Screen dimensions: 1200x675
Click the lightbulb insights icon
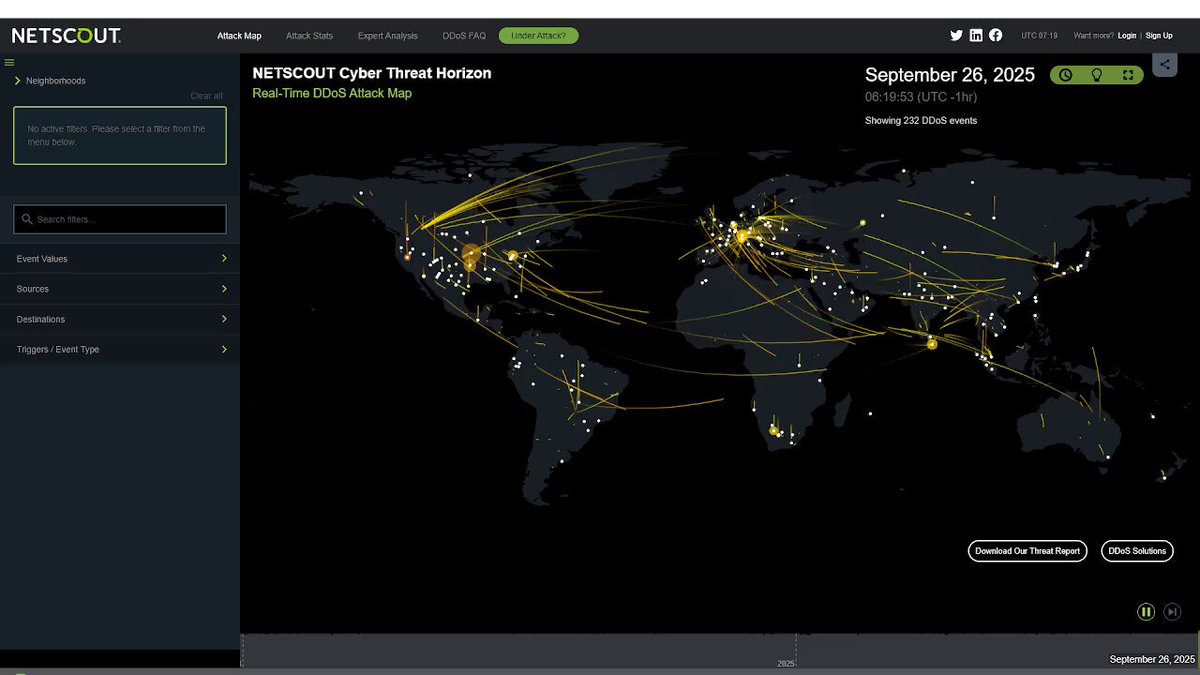[x=1097, y=75]
